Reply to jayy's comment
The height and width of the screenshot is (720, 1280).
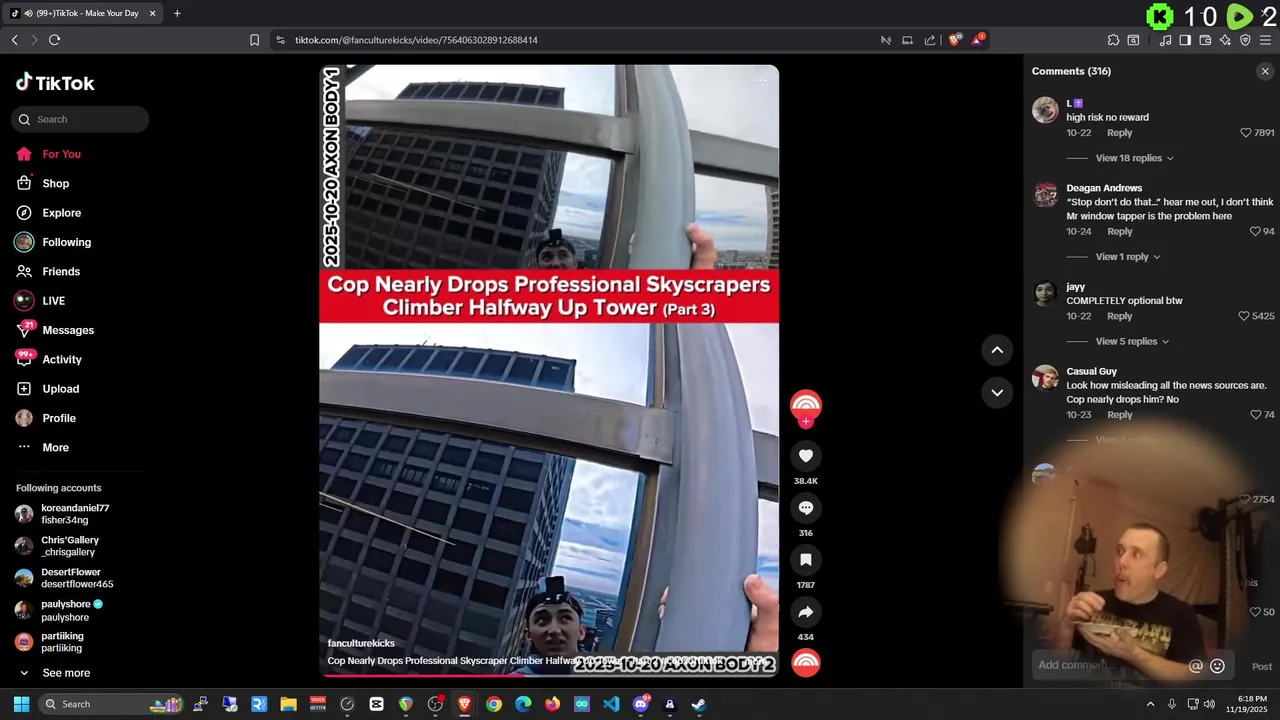click(1120, 316)
